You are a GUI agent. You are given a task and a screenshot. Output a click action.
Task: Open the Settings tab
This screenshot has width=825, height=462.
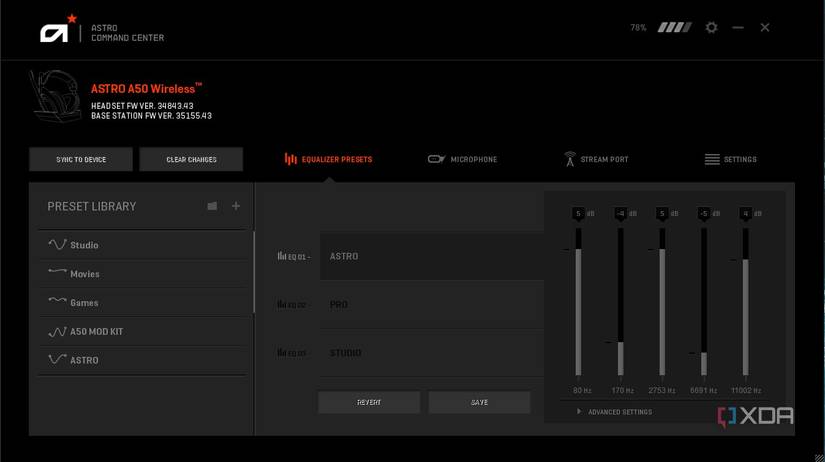tap(730, 159)
